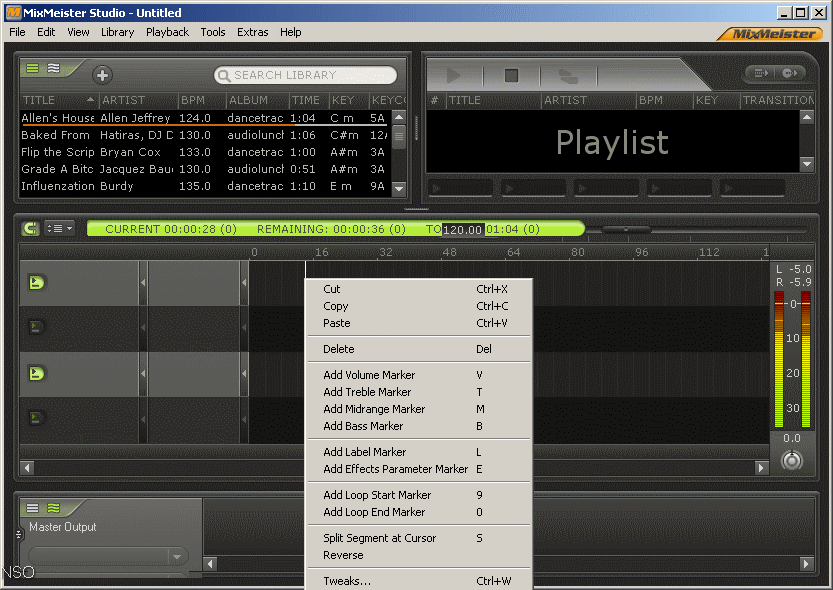Open the File menu
833x590 pixels.
click(17, 32)
